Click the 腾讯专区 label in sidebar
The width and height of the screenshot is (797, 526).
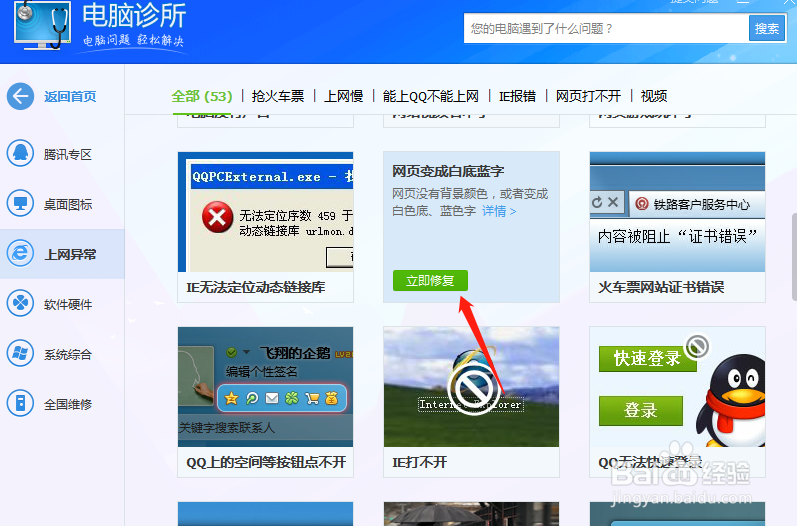[68, 154]
